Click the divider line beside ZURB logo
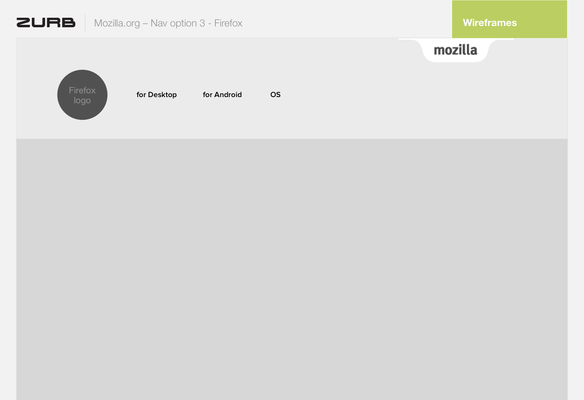 coord(85,23)
